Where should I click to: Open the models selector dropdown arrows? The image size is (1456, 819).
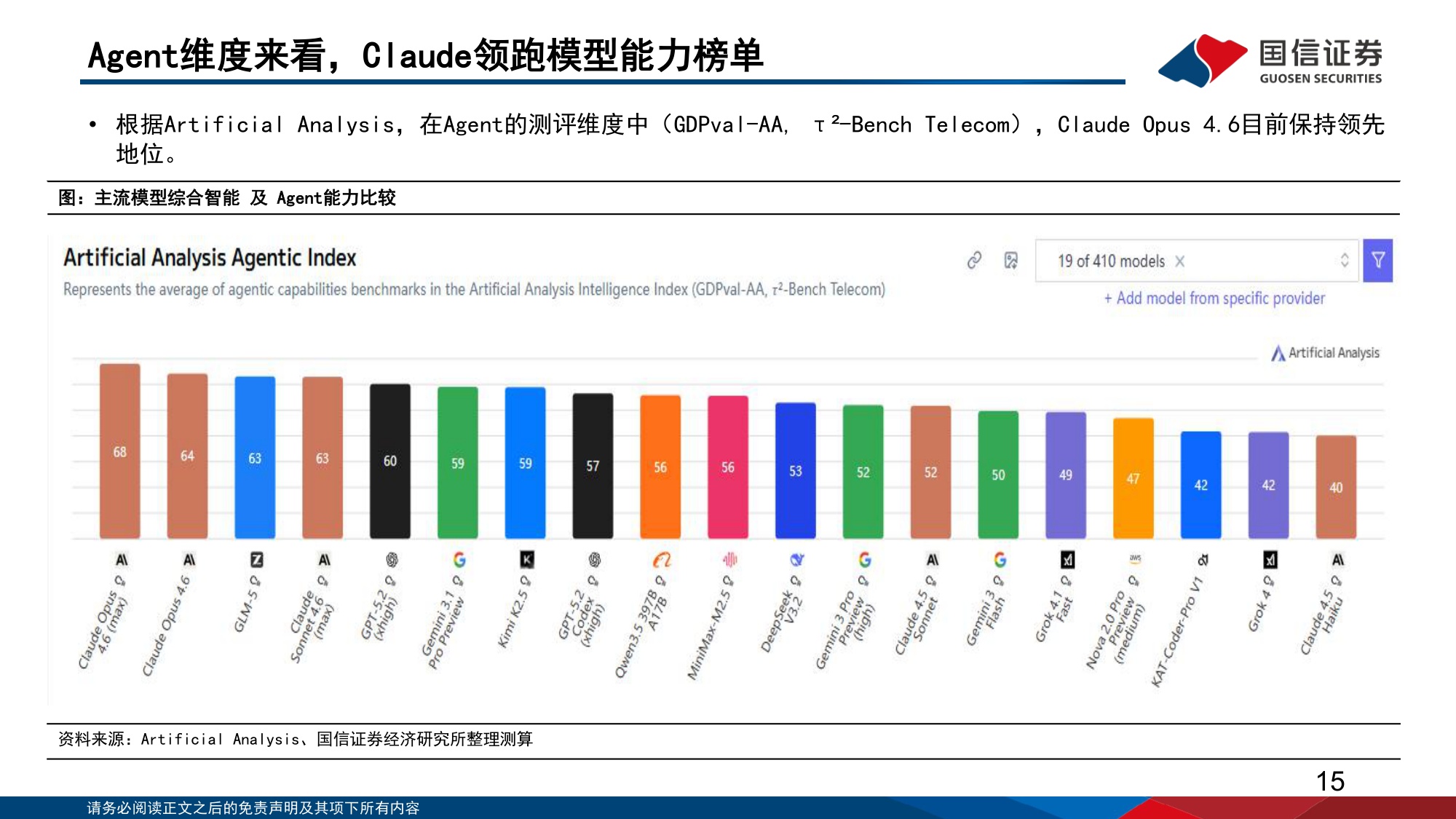coord(1344,261)
